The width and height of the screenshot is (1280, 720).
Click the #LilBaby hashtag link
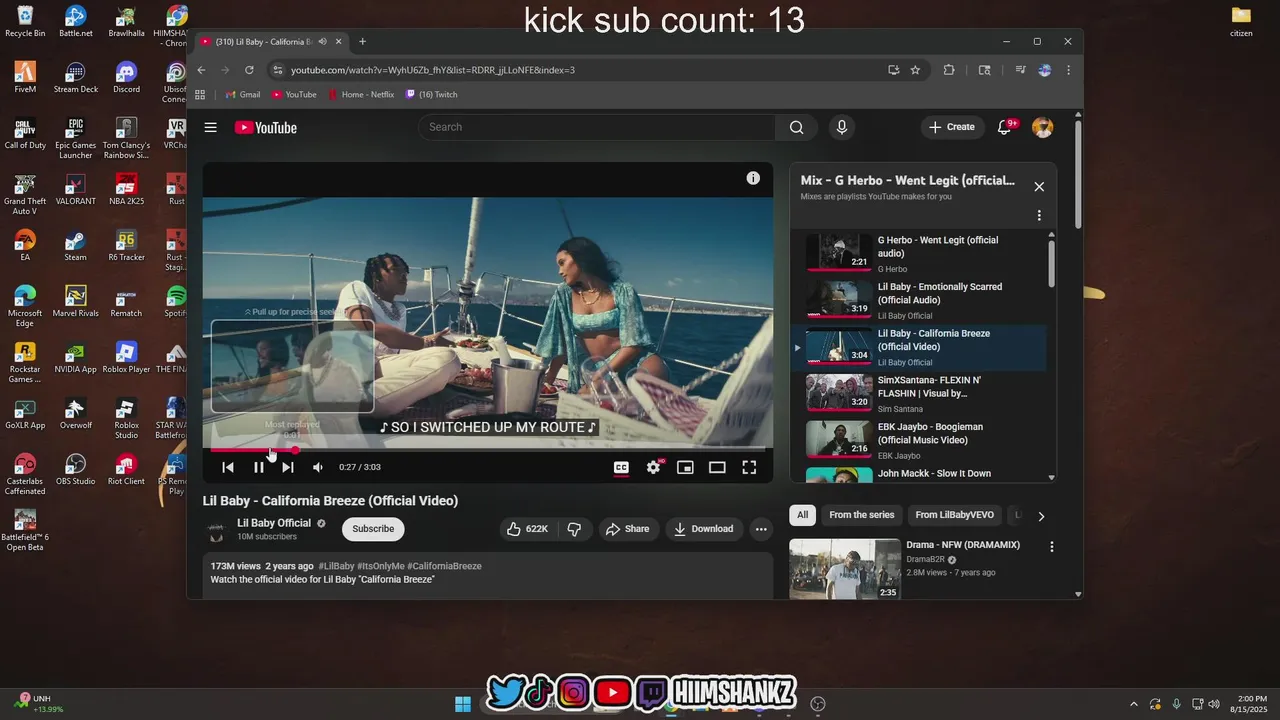coord(337,566)
